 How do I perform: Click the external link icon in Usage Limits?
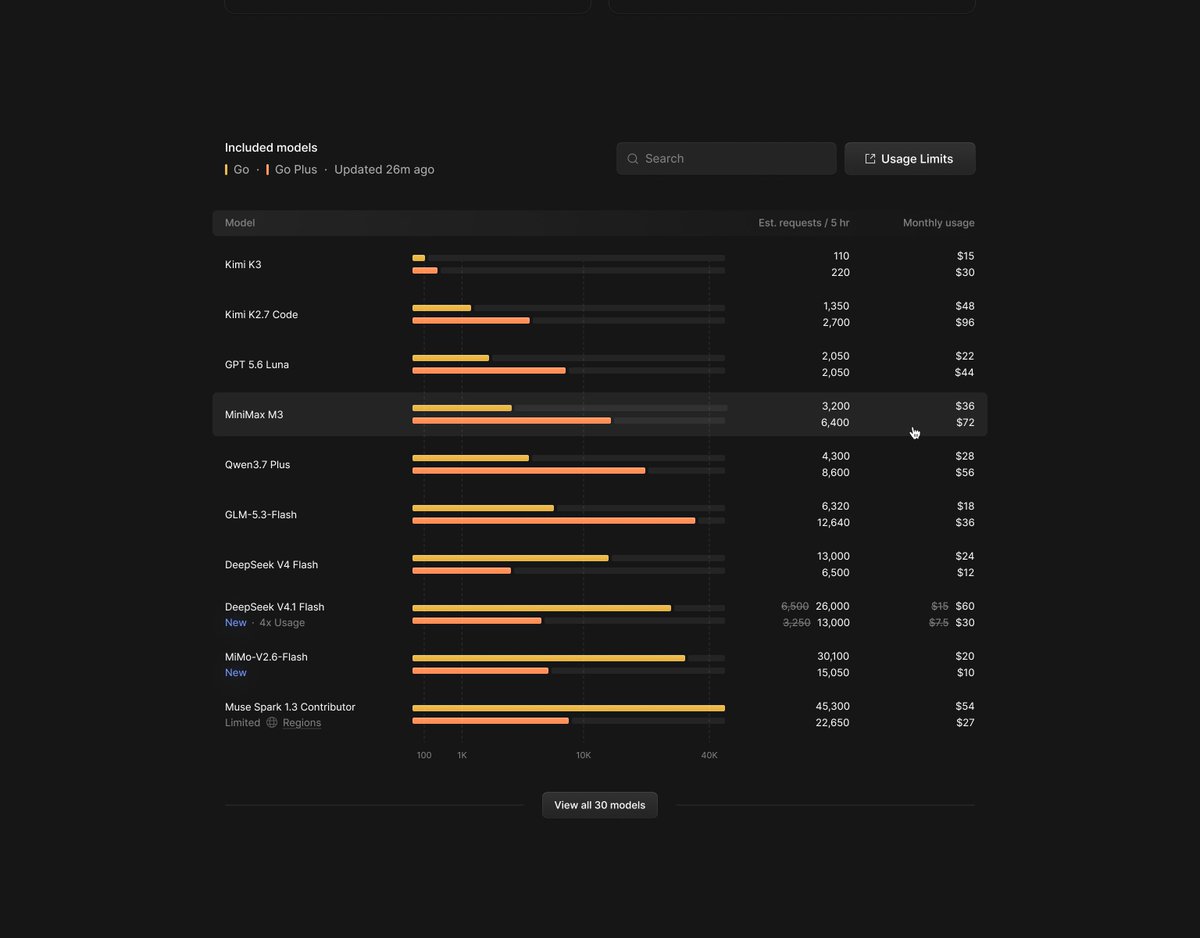coord(870,159)
